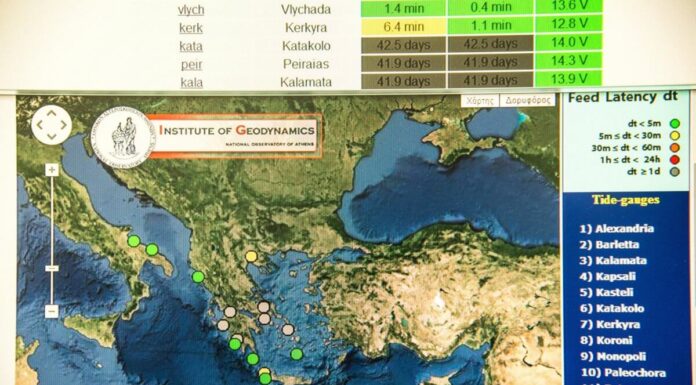
Task: Open the vlych station link
Action: click(191, 10)
